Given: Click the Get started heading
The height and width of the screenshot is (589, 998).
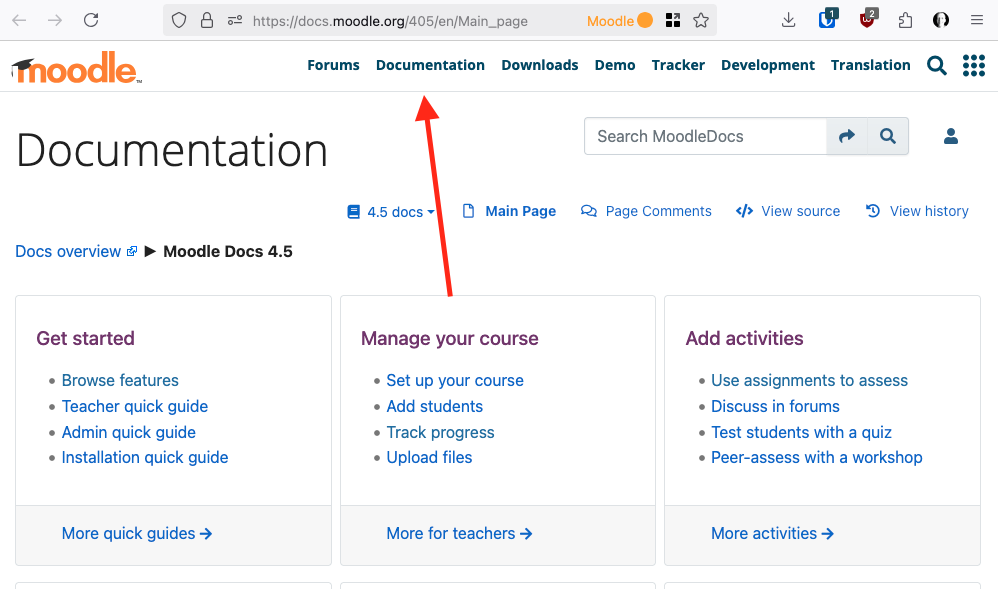Looking at the screenshot, I should [x=85, y=338].
